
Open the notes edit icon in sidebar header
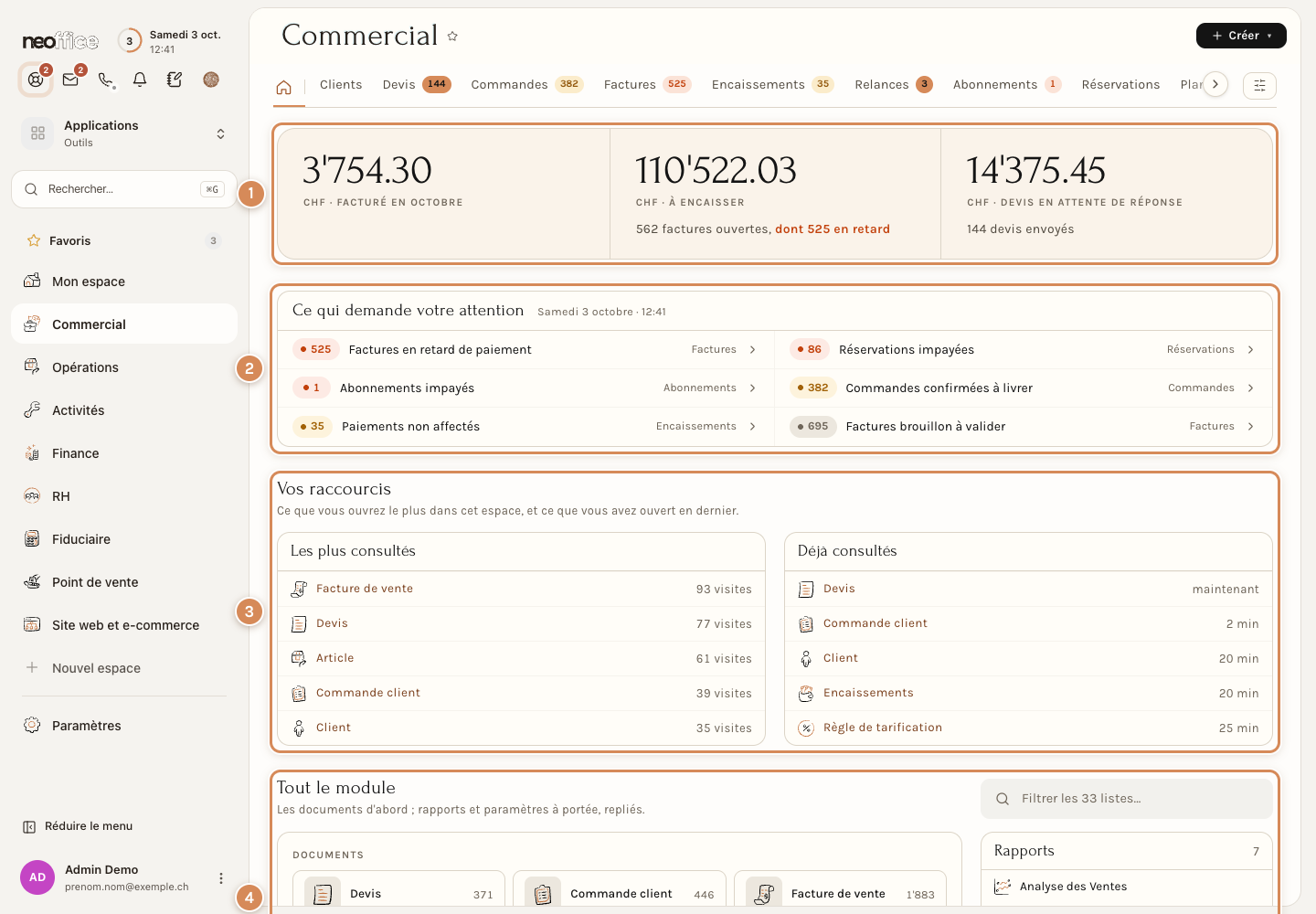click(x=175, y=80)
